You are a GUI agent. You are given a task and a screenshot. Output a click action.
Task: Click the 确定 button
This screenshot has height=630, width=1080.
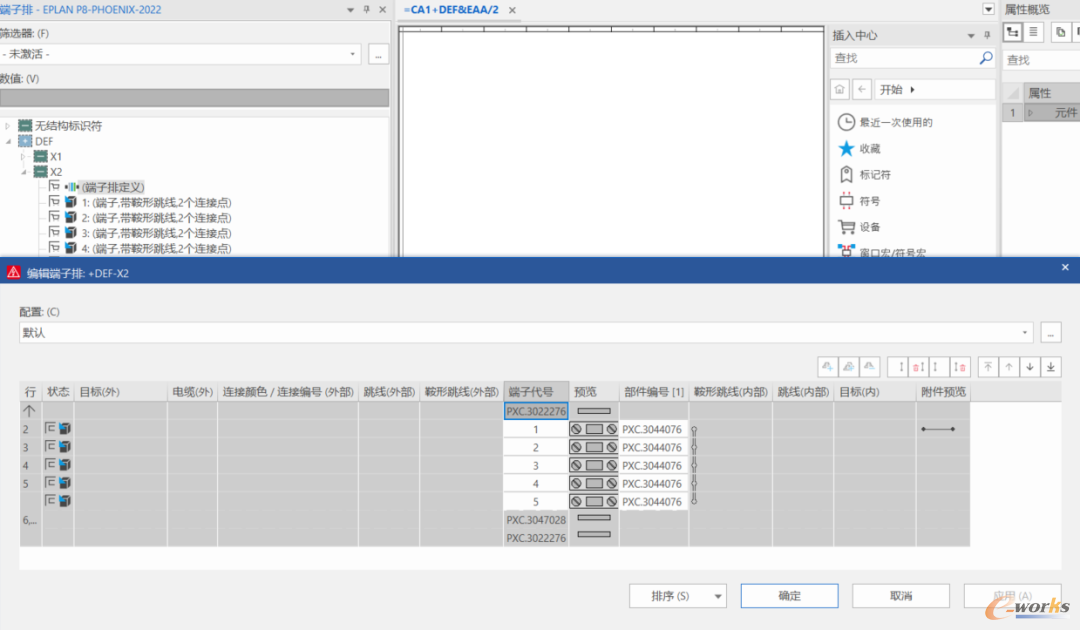pyautogui.click(x=789, y=596)
